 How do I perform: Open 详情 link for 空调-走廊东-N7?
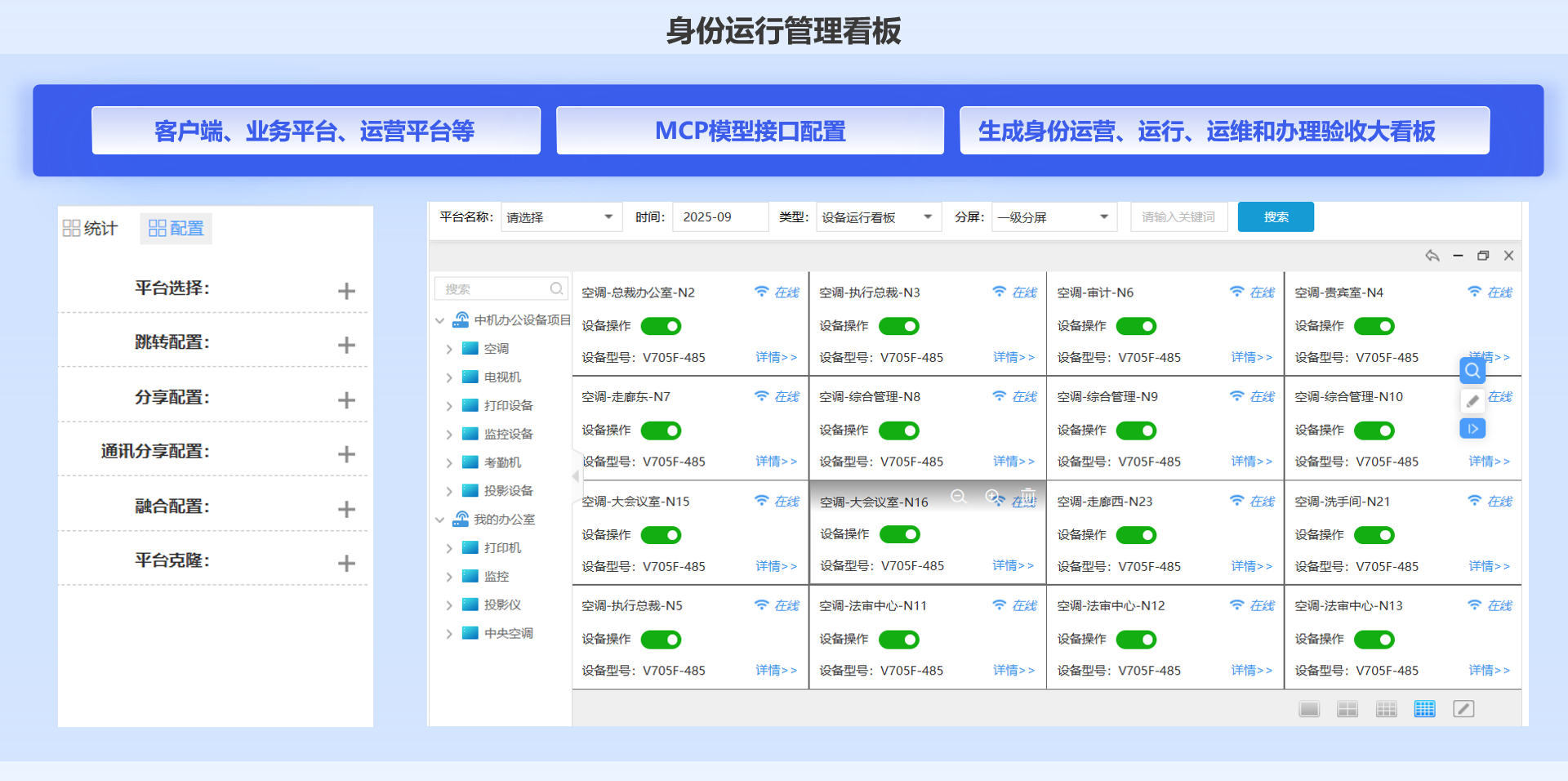pos(775,462)
